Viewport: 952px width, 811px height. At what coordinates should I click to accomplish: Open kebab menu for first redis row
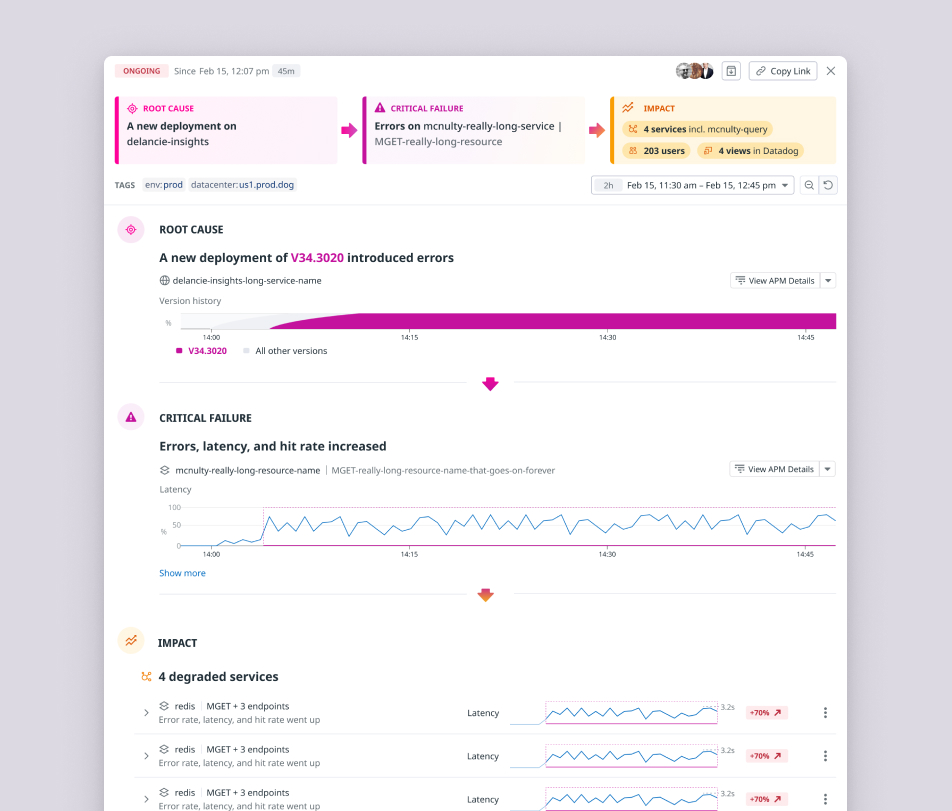pyautogui.click(x=825, y=713)
